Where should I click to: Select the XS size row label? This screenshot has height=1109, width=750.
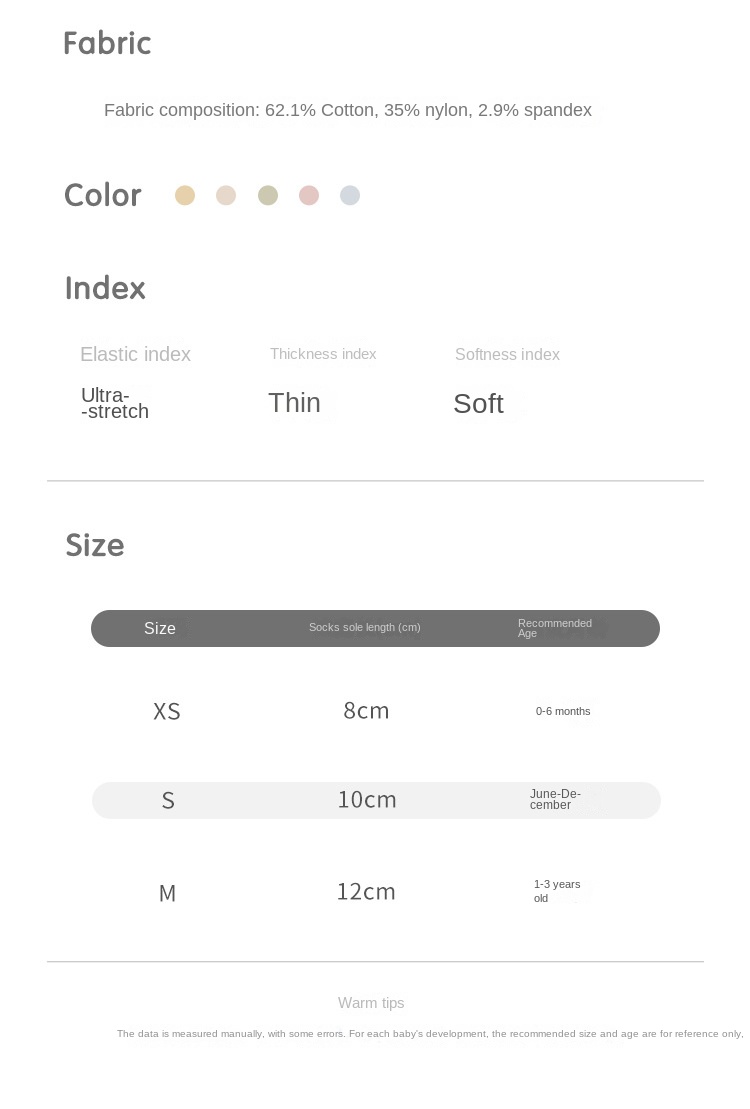(167, 711)
